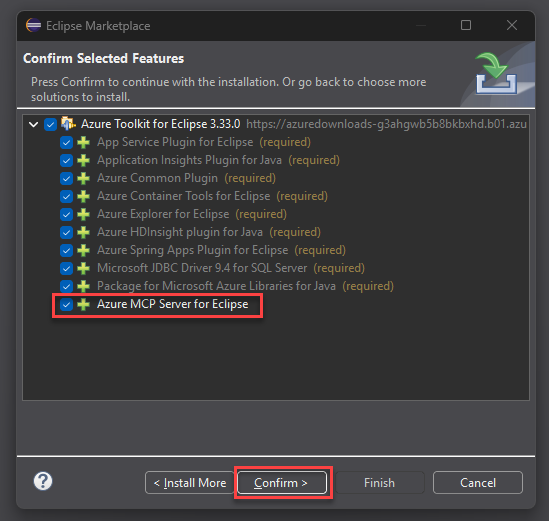The height and width of the screenshot is (521, 549).
Task: Collapse the Azure Toolkit for Eclipse tree node
Action: (34, 124)
